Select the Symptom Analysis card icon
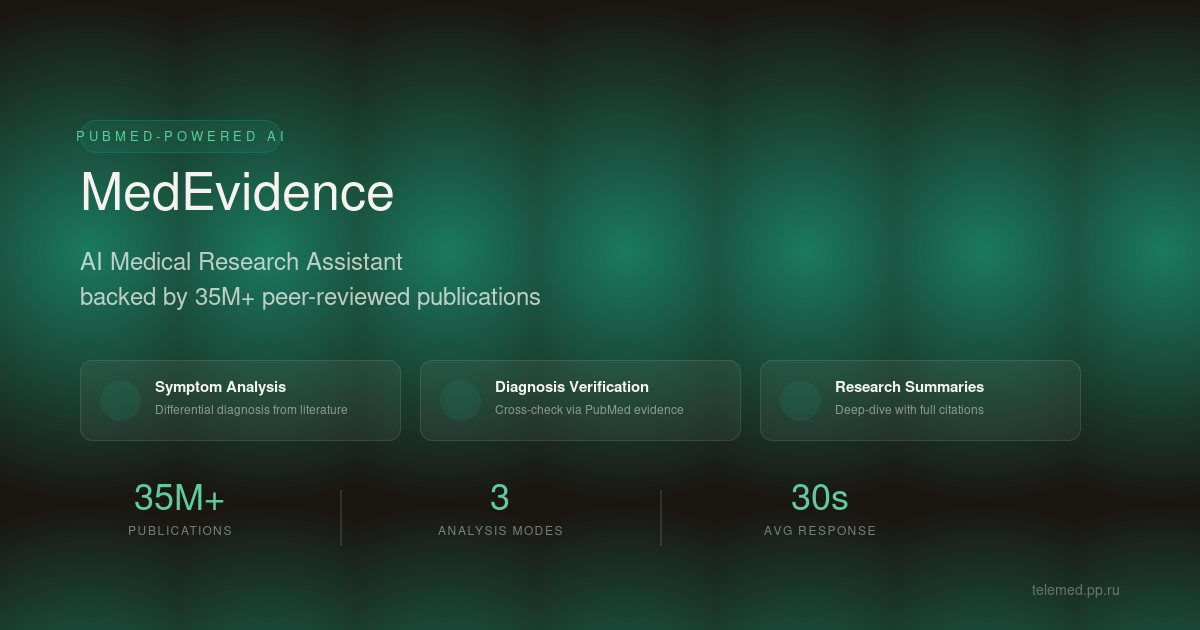1200x630 pixels. pyautogui.click(x=120, y=400)
